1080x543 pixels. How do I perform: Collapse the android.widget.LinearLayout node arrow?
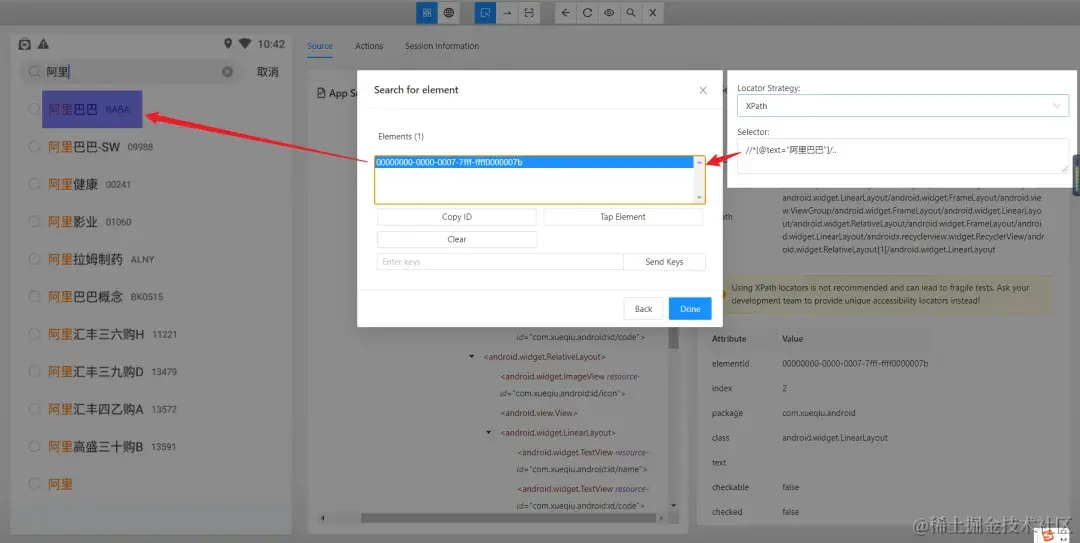(488, 433)
